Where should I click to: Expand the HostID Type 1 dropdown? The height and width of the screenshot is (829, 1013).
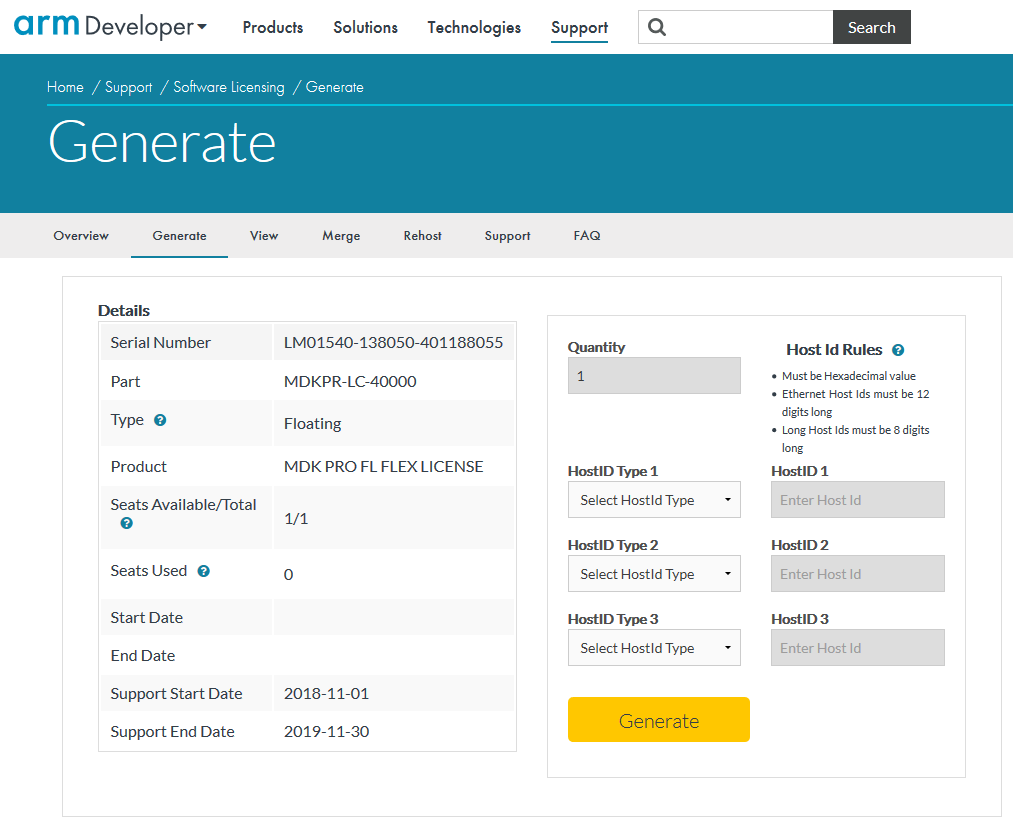tap(654, 499)
